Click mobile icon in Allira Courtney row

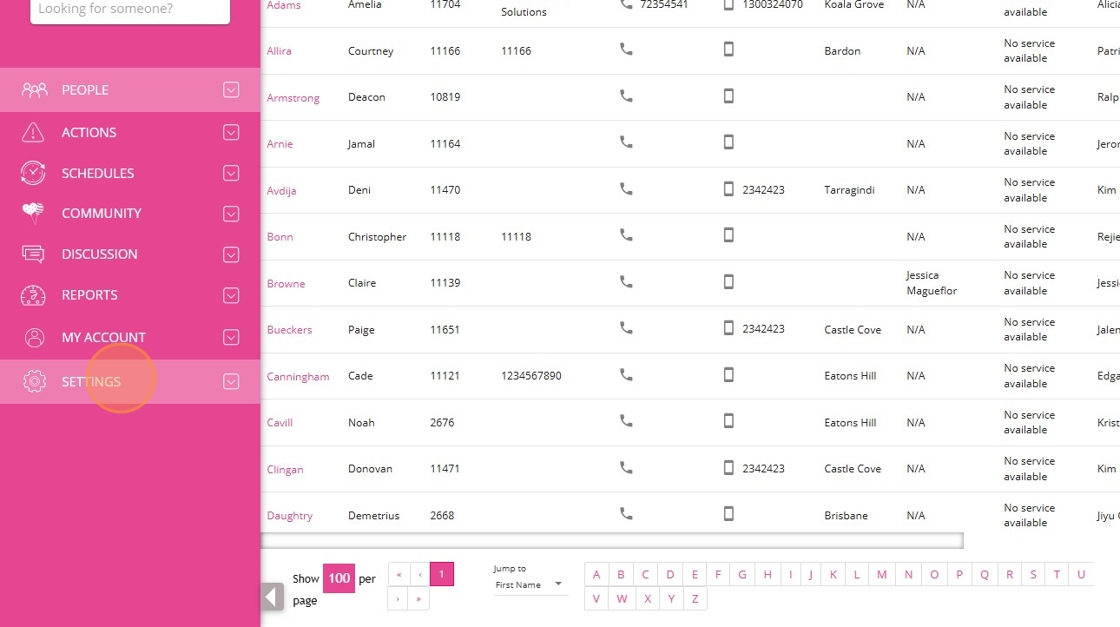(729, 49)
